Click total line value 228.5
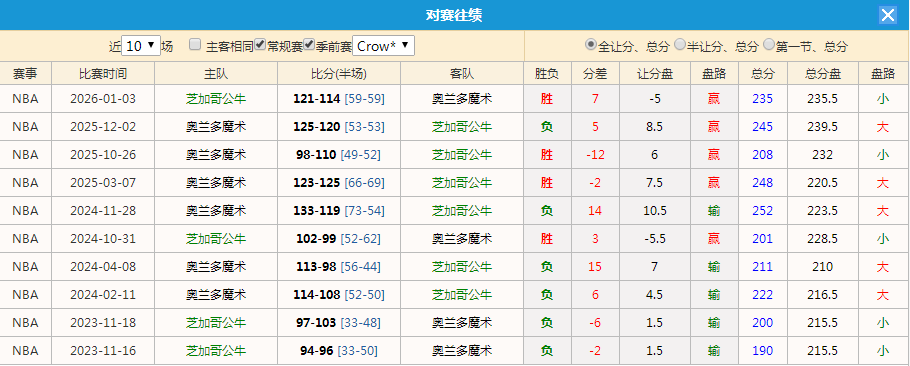The width and height of the screenshot is (910, 366). coord(822,238)
